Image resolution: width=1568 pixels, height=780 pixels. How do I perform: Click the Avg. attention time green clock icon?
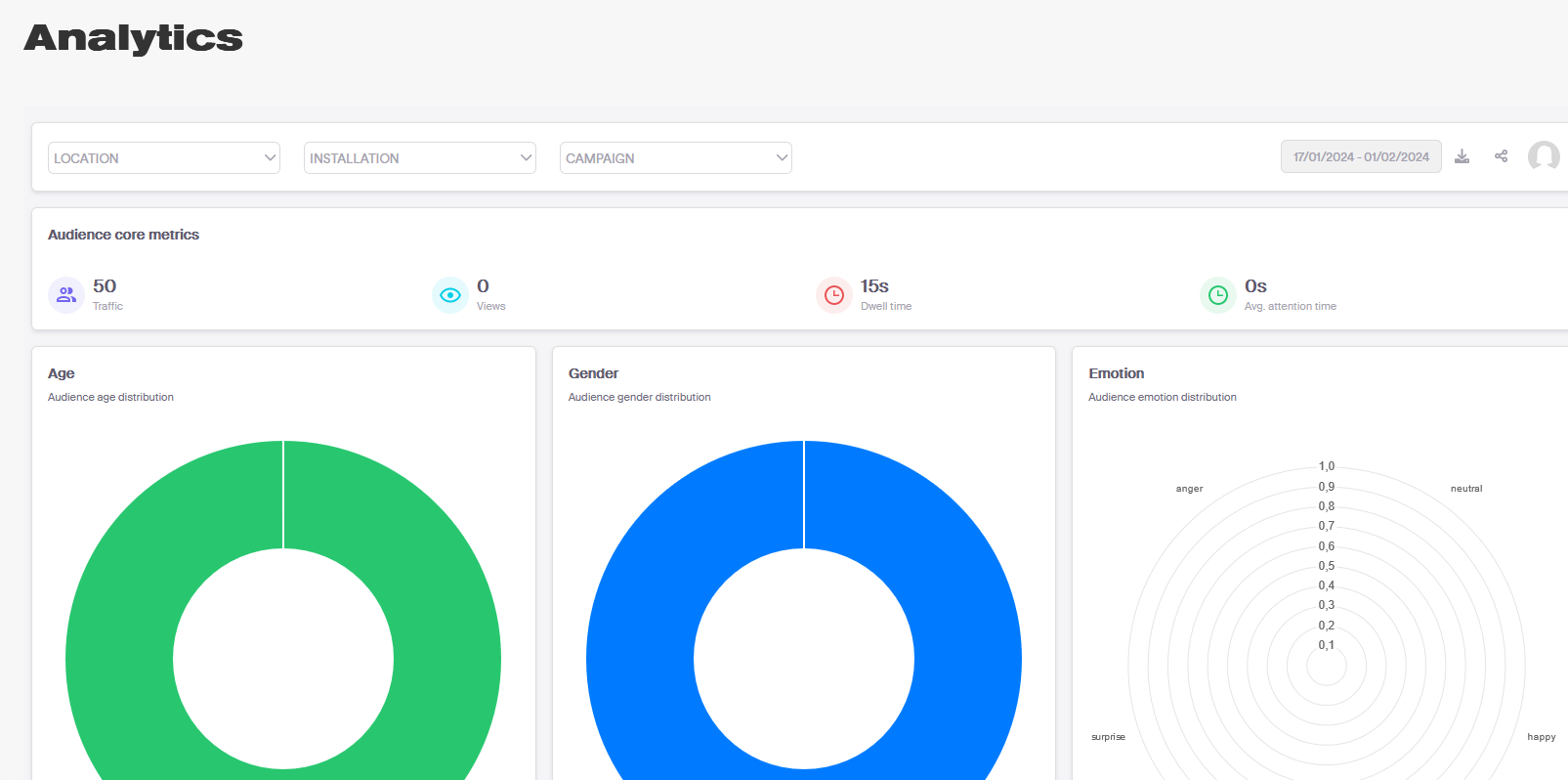(x=1218, y=295)
